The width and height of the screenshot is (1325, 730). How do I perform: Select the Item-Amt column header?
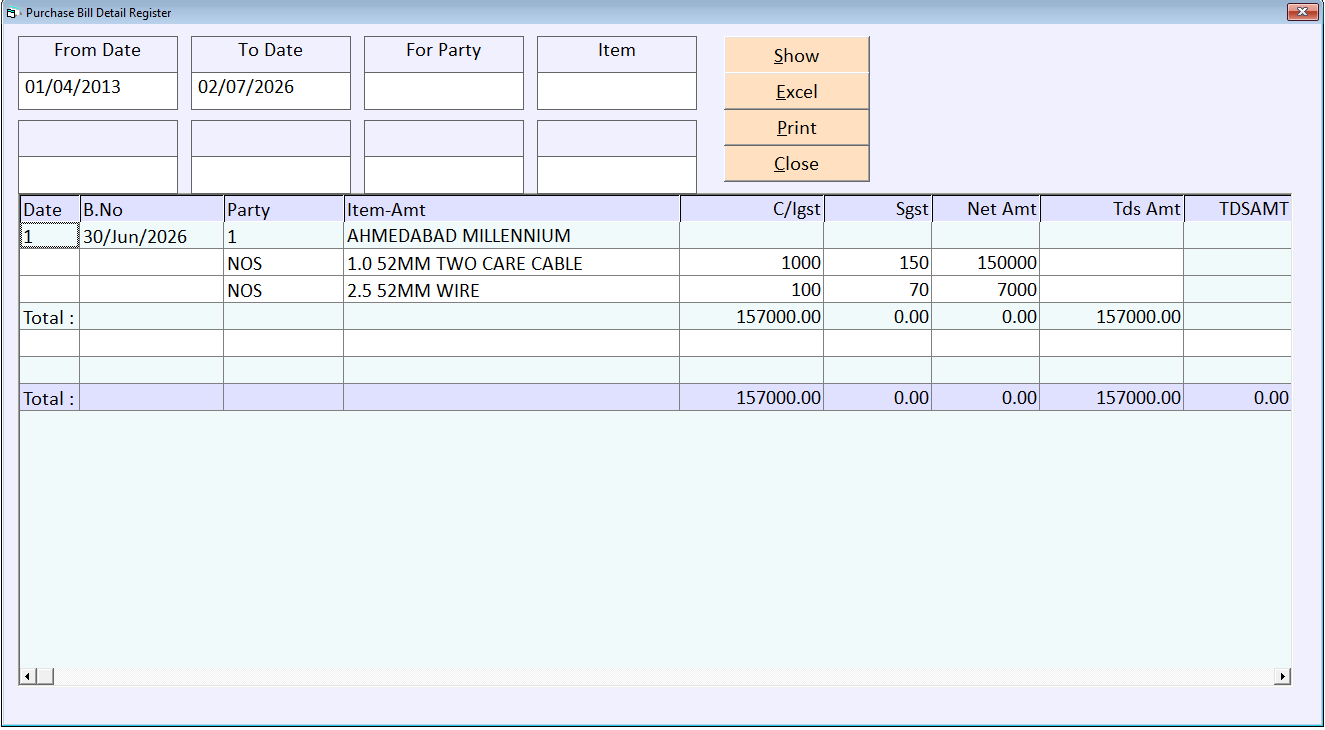pos(511,209)
